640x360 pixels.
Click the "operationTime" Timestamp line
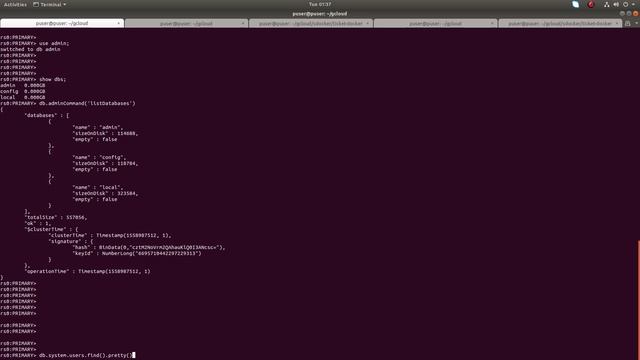(x=87, y=271)
